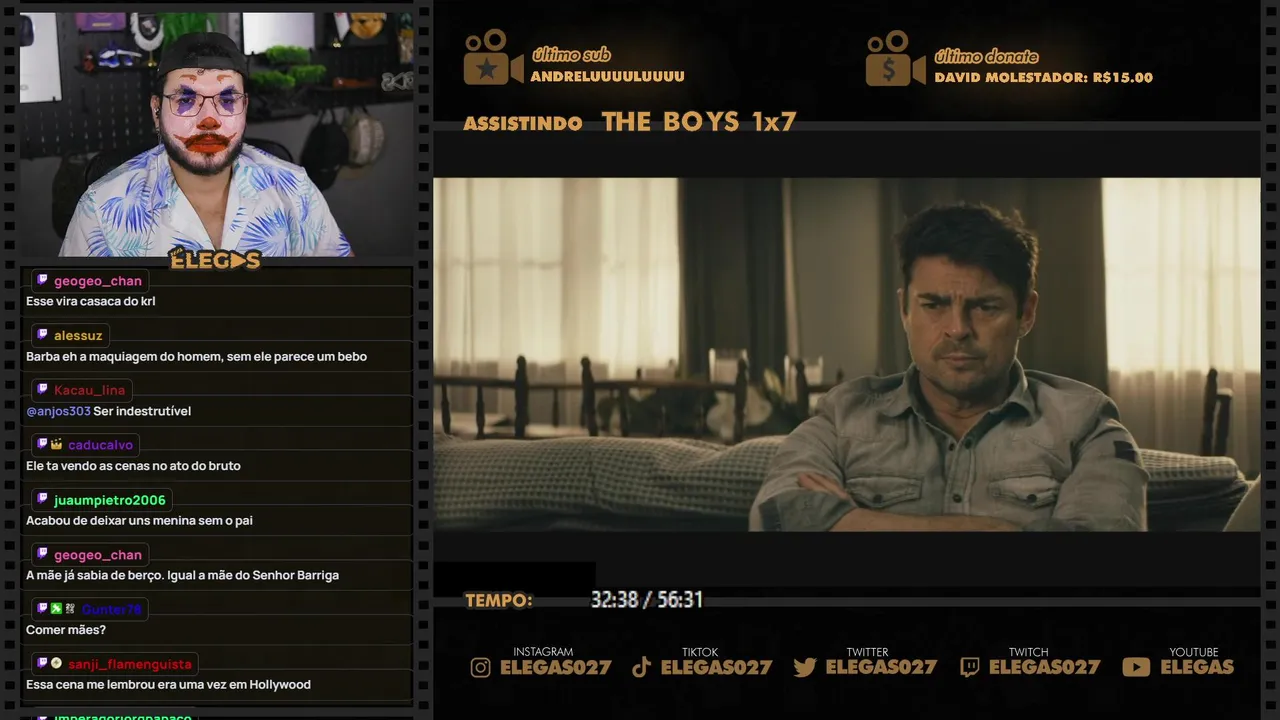The width and height of the screenshot is (1280, 720).
Task: Open the ELEGAS027 TikTok handle
Action: [x=716, y=667]
